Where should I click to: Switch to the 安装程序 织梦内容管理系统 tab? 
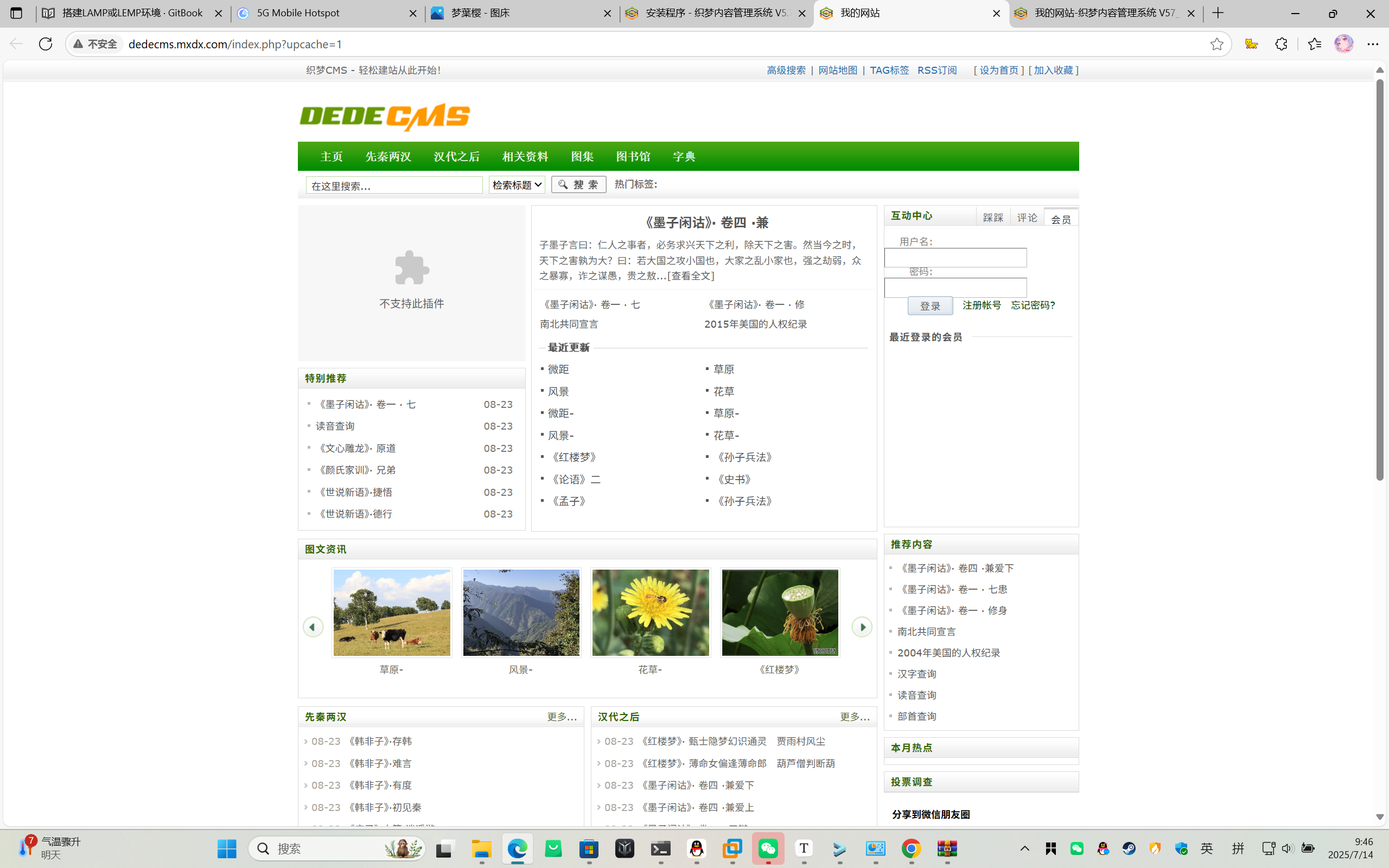click(716, 12)
